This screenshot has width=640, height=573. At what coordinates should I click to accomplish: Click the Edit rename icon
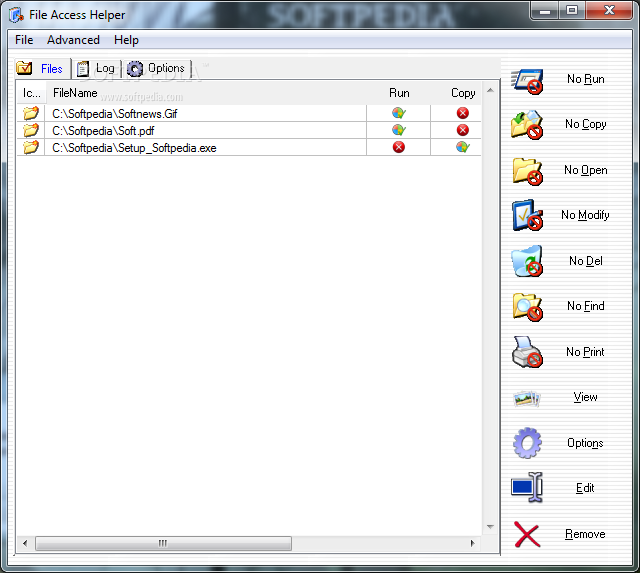527,487
